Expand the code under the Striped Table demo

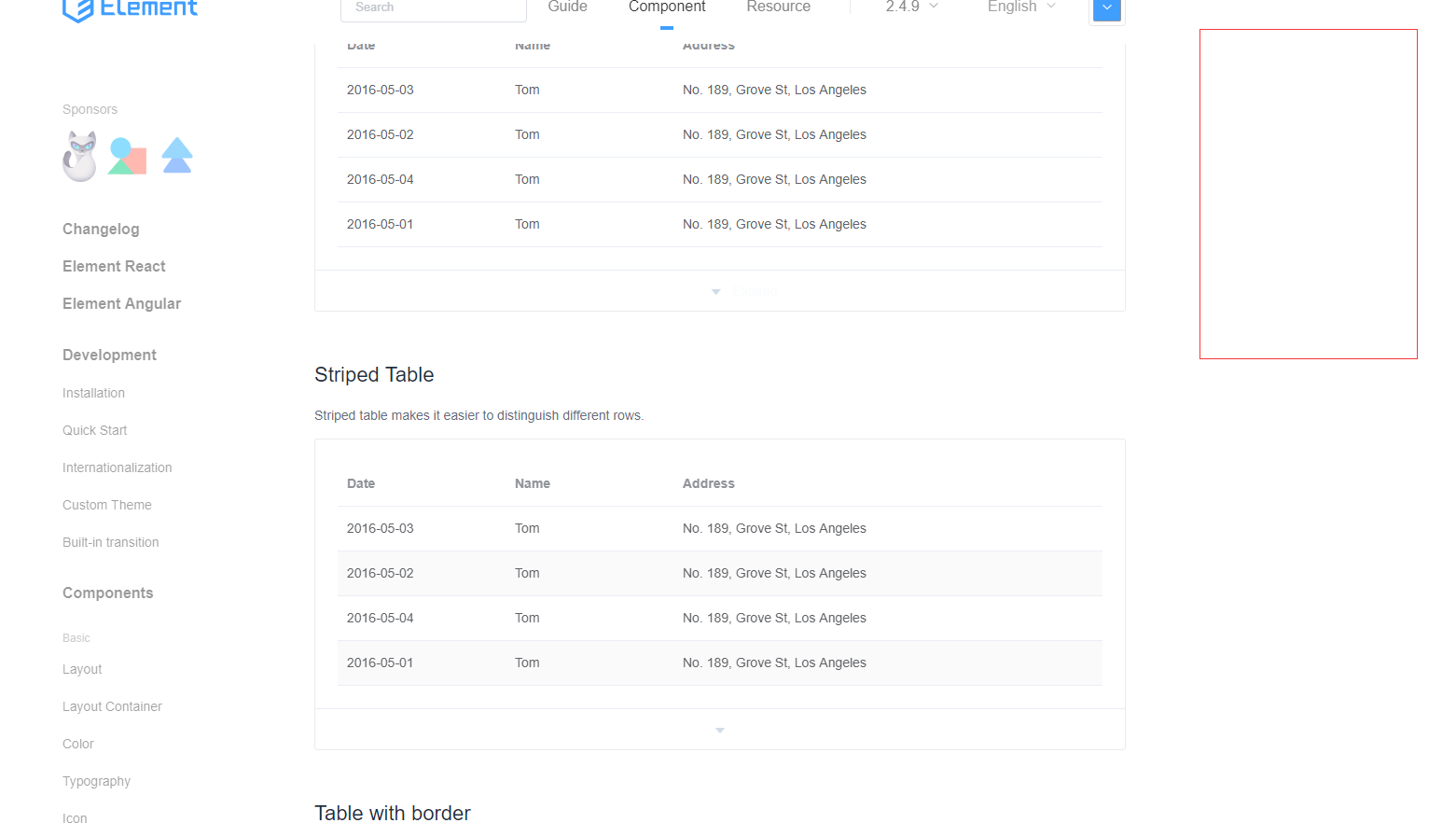click(720, 730)
